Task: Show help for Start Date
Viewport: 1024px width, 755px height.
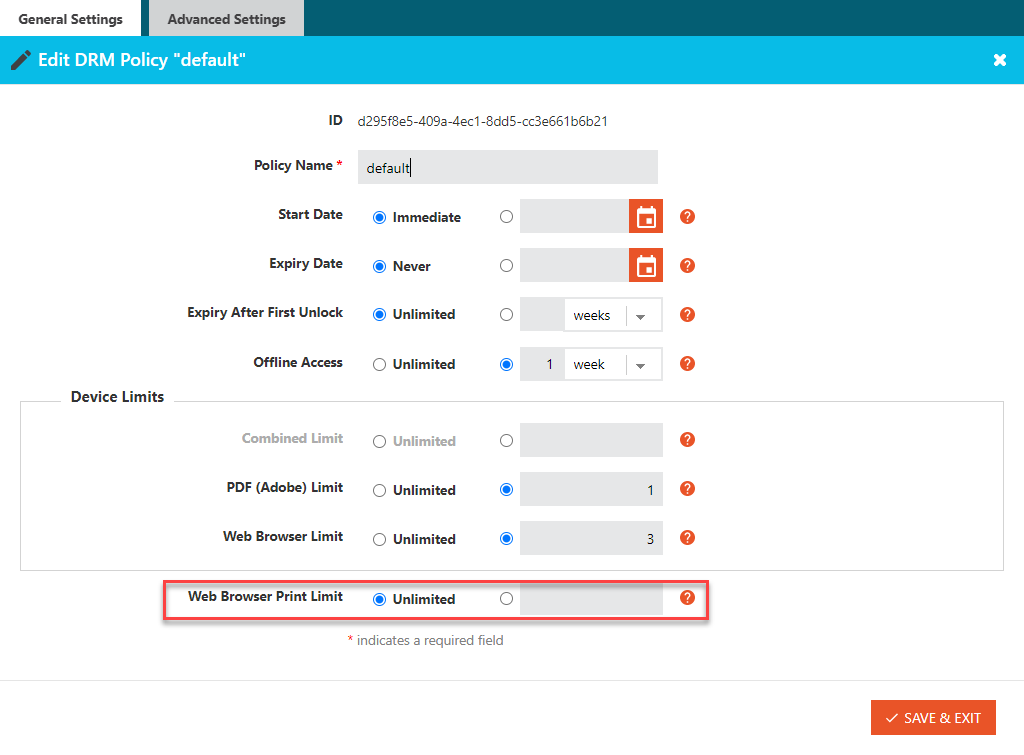Action: 687,217
